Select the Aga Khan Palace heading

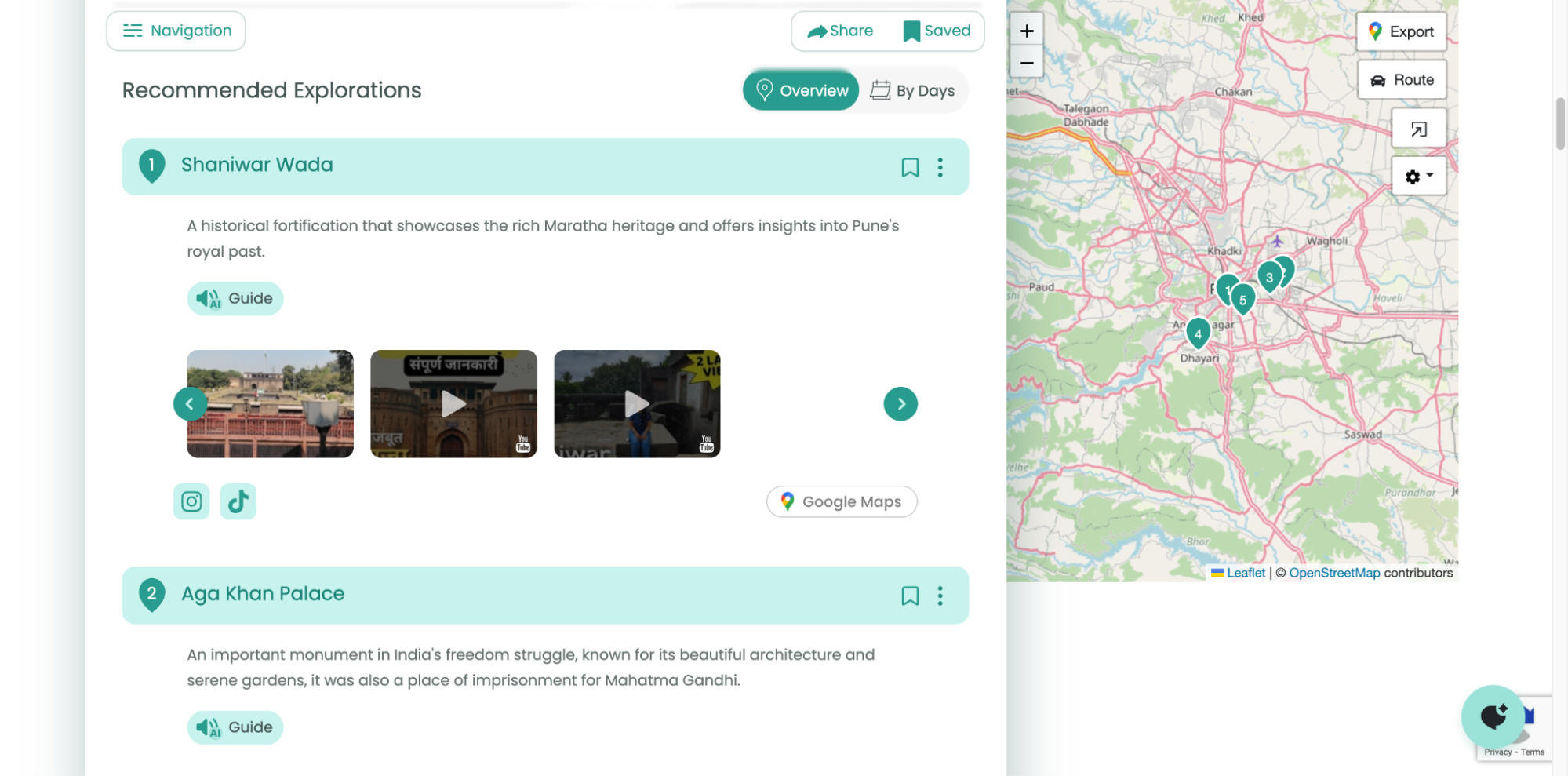[x=263, y=593]
